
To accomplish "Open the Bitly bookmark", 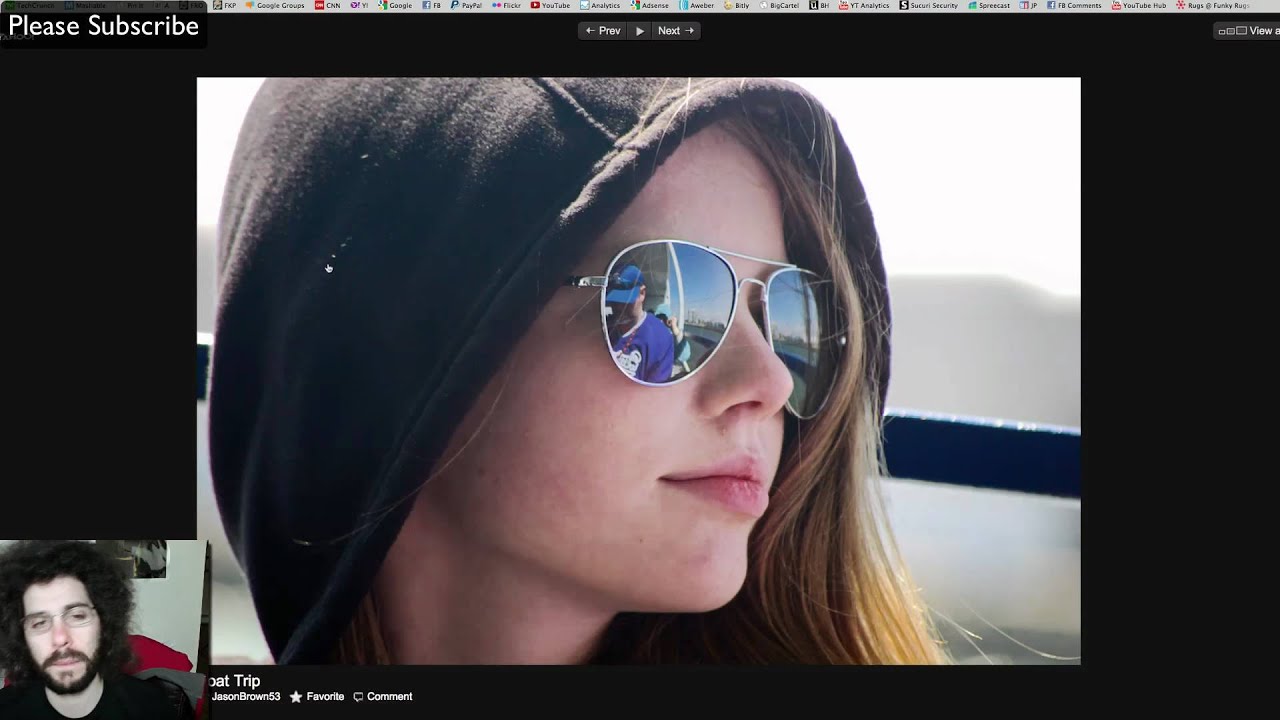I will coord(737,5).
